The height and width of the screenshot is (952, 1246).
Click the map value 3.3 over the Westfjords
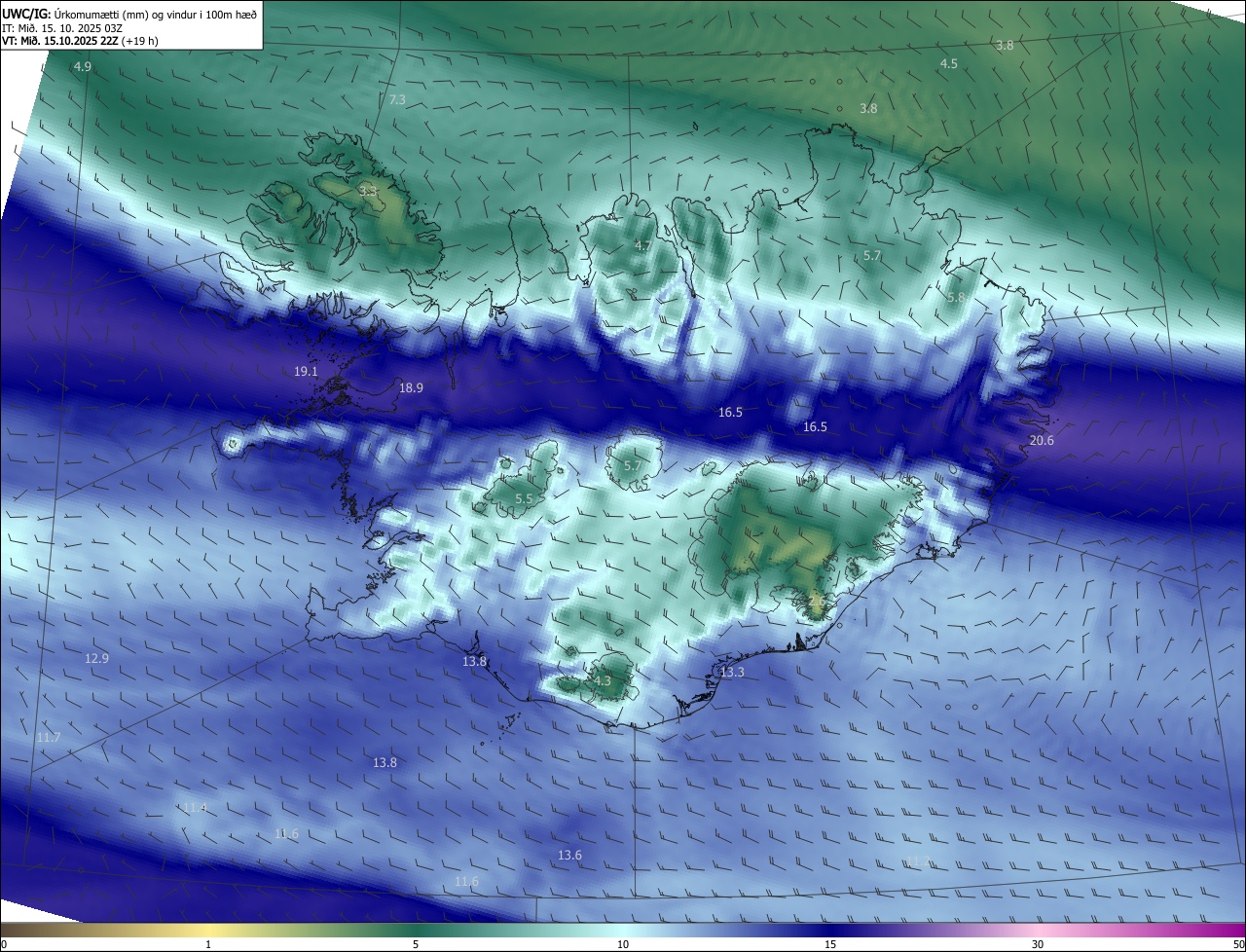(368, 192)
